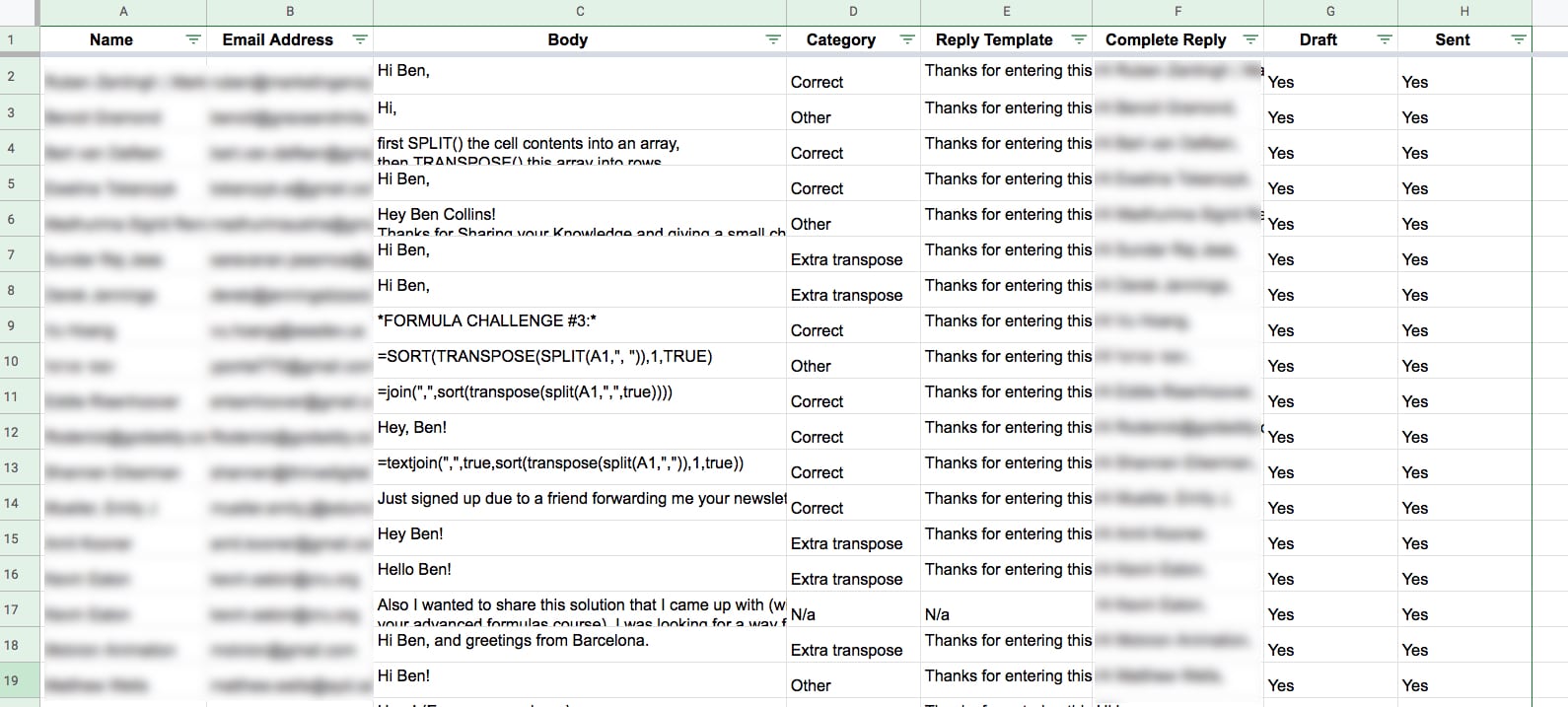Click the Category header cell
The image size is (1568, 707).
tap(853, 39)
